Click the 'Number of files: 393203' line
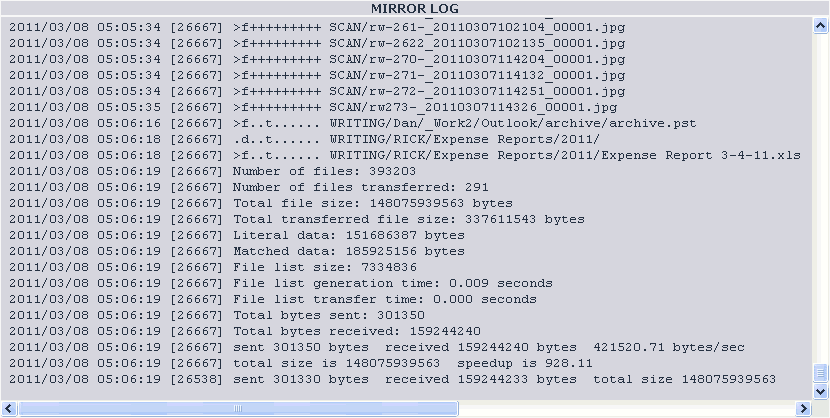The height and width of the screenshot is (418, 830). (x=212, y=171)
